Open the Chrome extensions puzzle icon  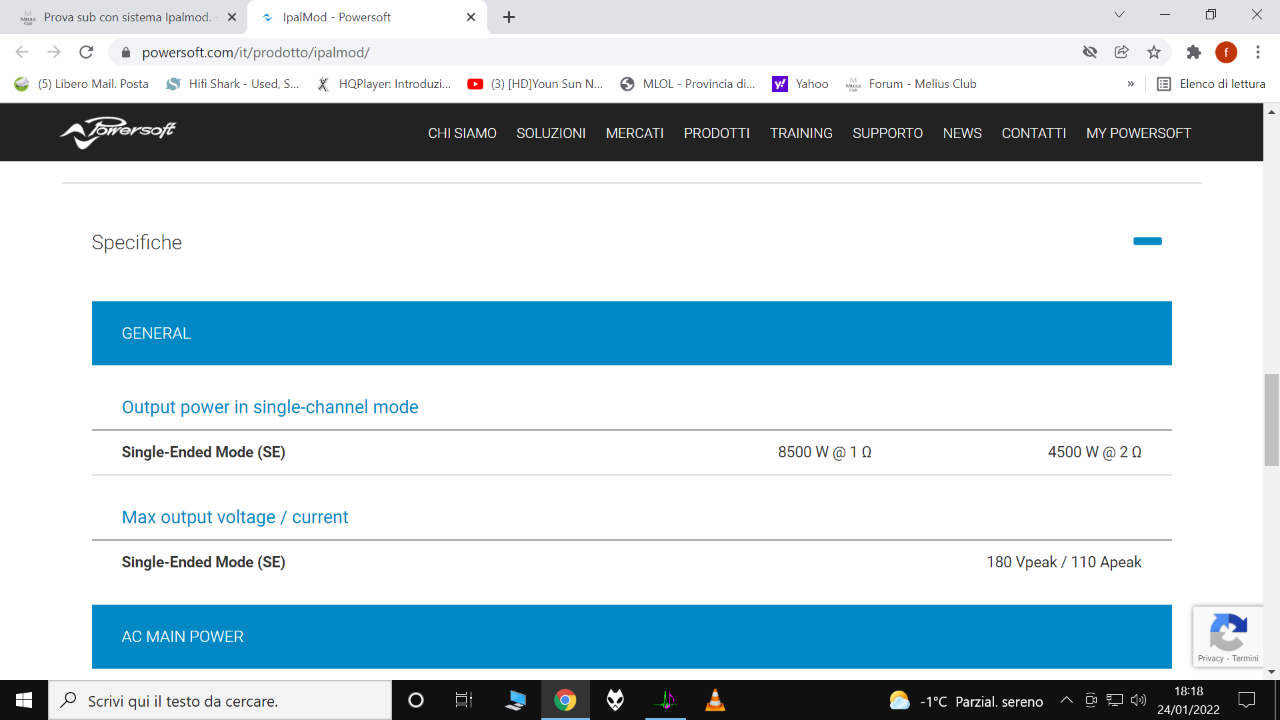[1193, 52]
